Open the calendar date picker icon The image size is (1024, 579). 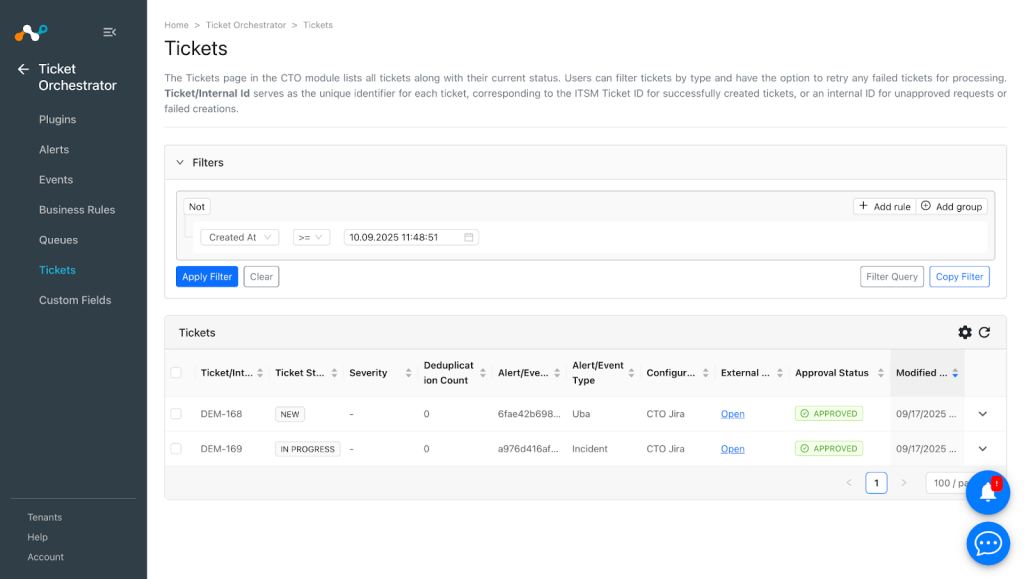coord(469,237)
